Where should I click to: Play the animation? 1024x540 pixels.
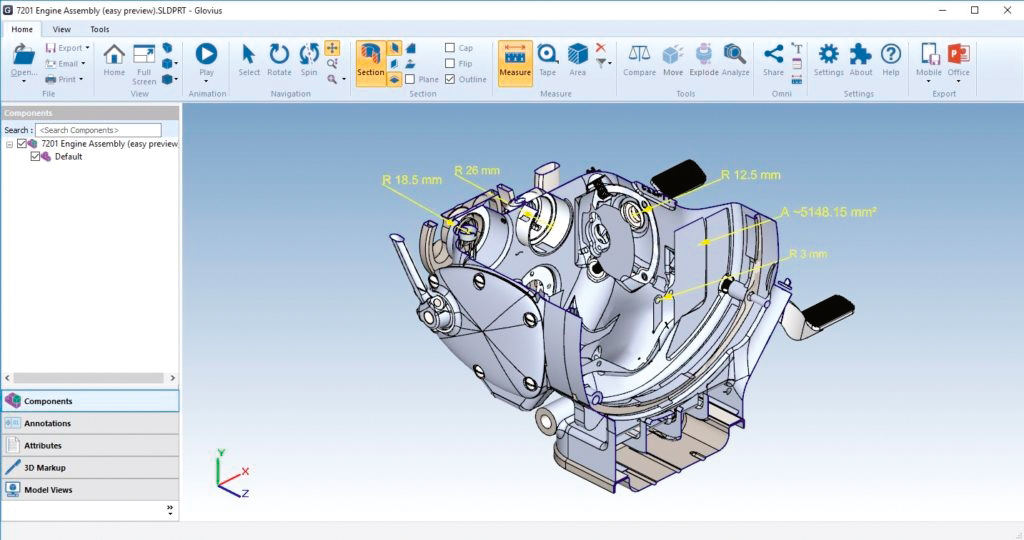(206, 60)
